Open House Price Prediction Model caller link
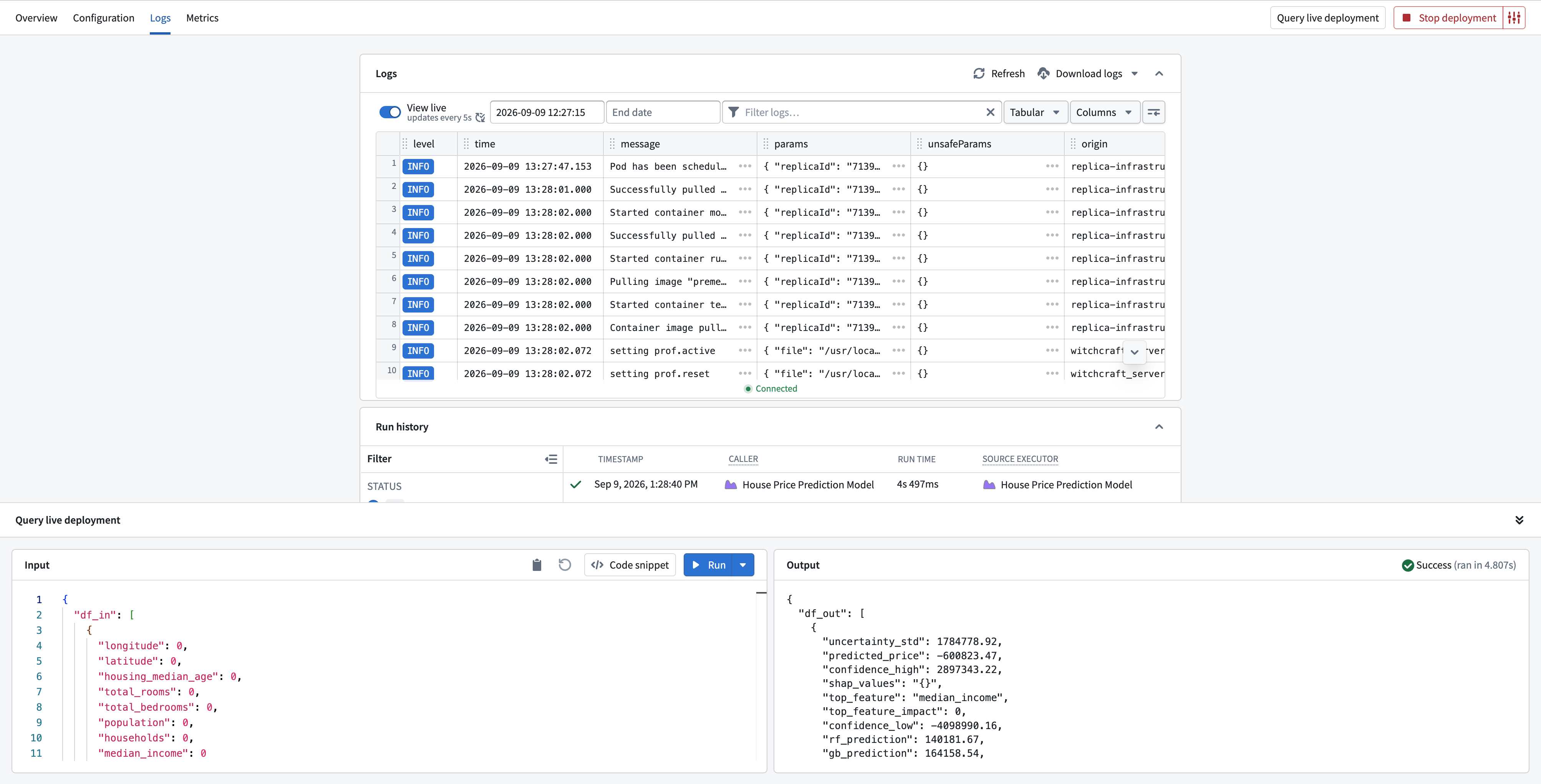Image resolution: width=1541 pixels, height=784 pixels. click(x=808, y=485)
